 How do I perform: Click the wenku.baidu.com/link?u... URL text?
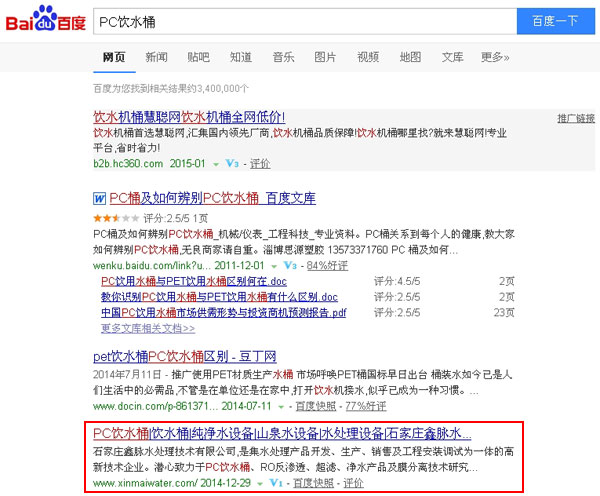152,266
